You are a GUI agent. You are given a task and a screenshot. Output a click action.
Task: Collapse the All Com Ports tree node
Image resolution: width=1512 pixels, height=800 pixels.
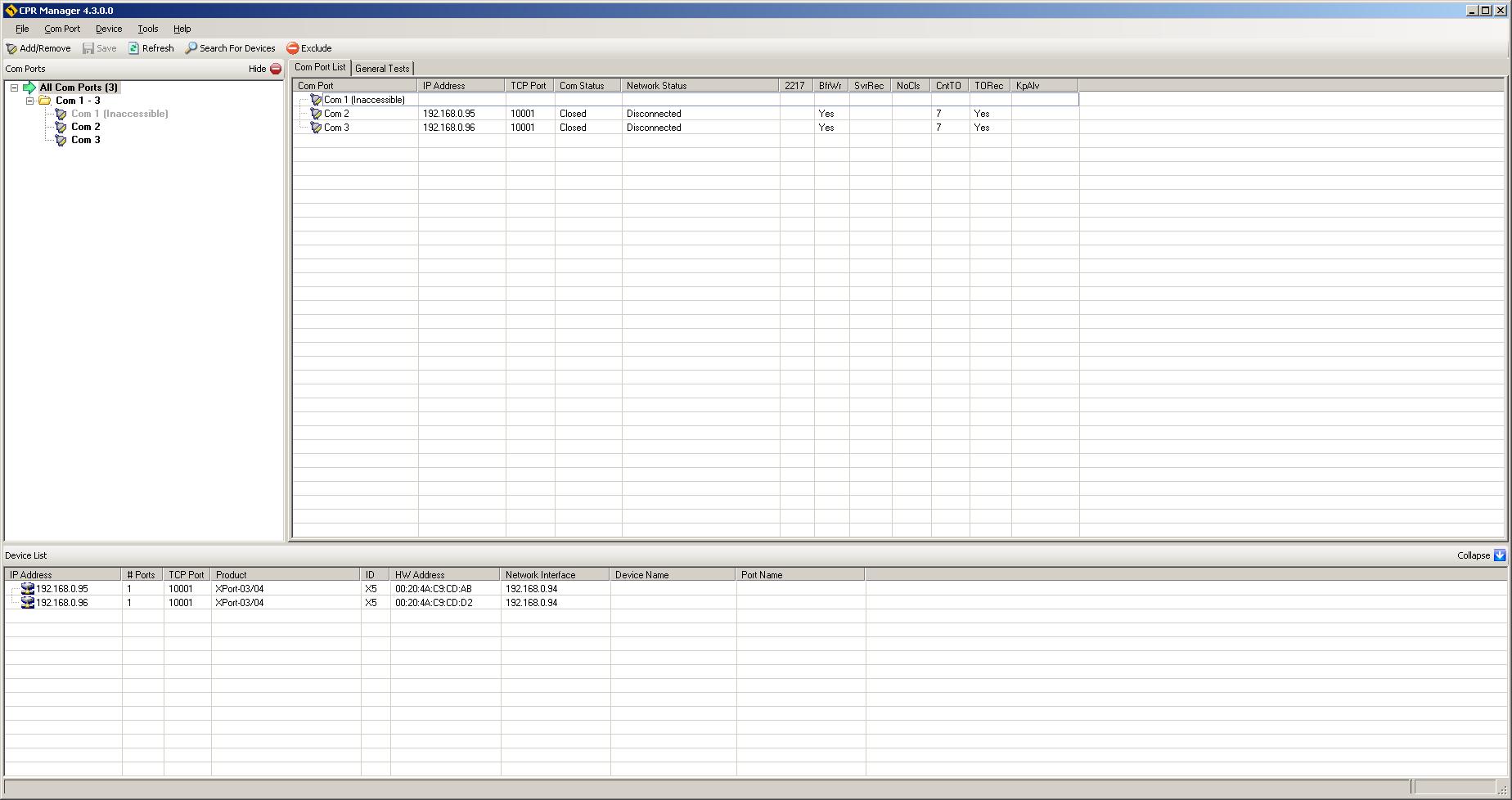point(14,88)
